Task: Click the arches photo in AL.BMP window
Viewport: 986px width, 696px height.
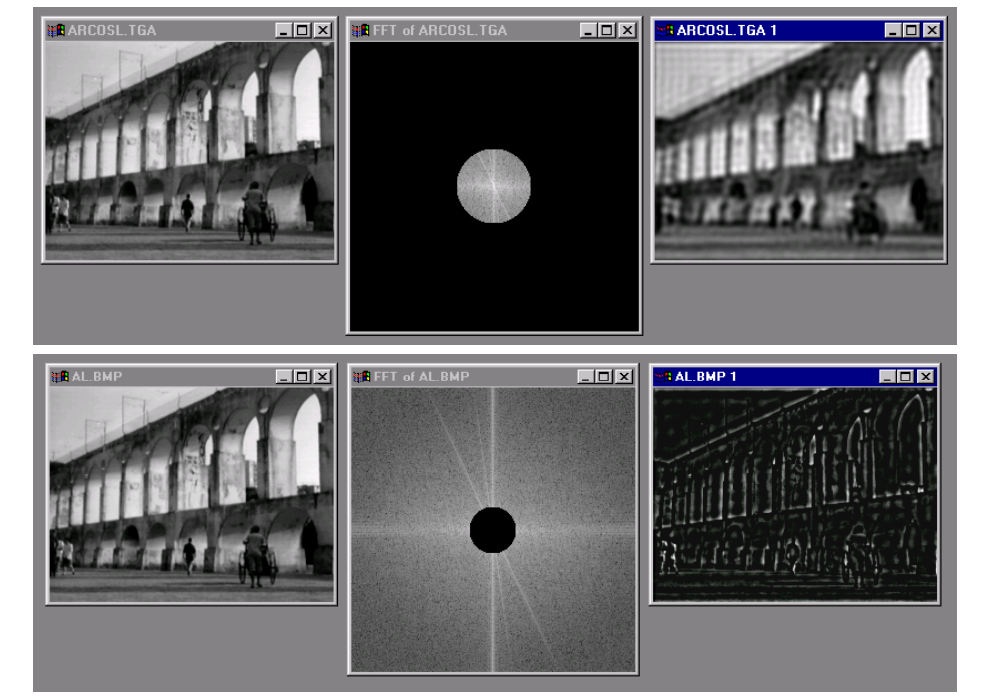Action: pyautogui.click(x=192, y=495)
